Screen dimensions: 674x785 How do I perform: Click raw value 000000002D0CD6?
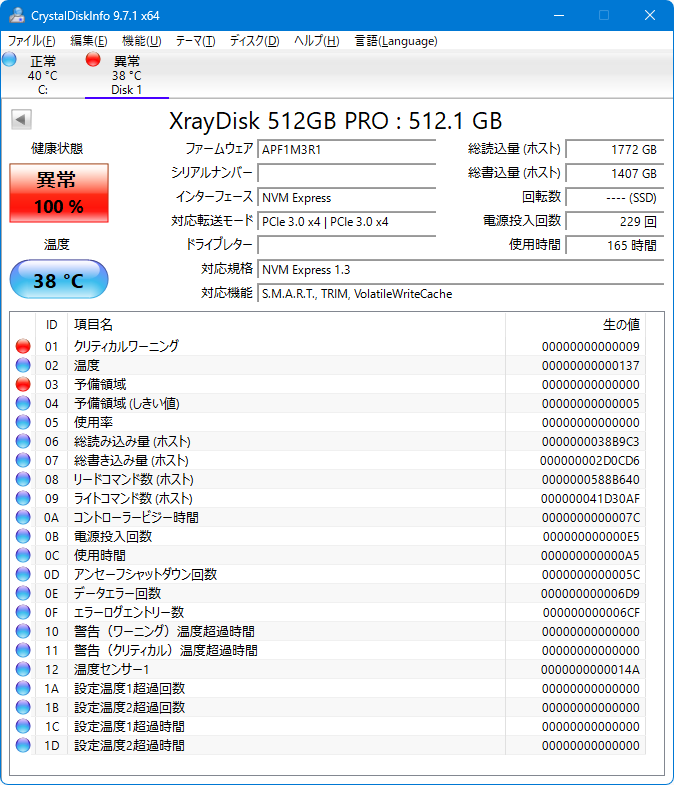pos(589,461)
